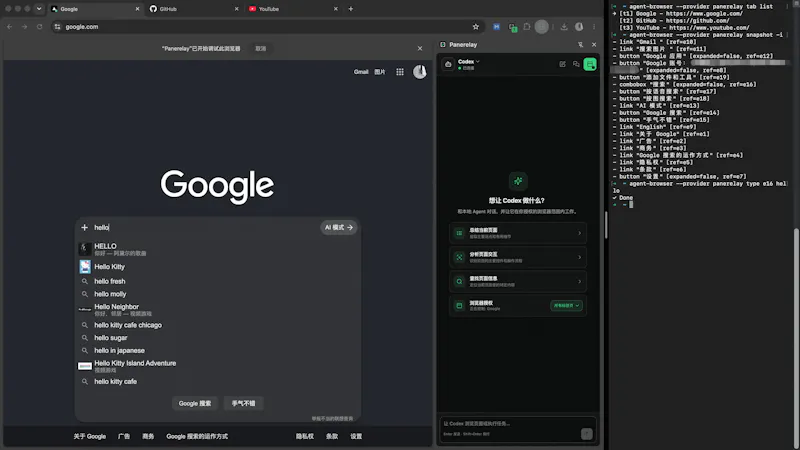Click the Codex robot agent icon
Viewport: 800px width, 450px height.
(x=448, y=64)
